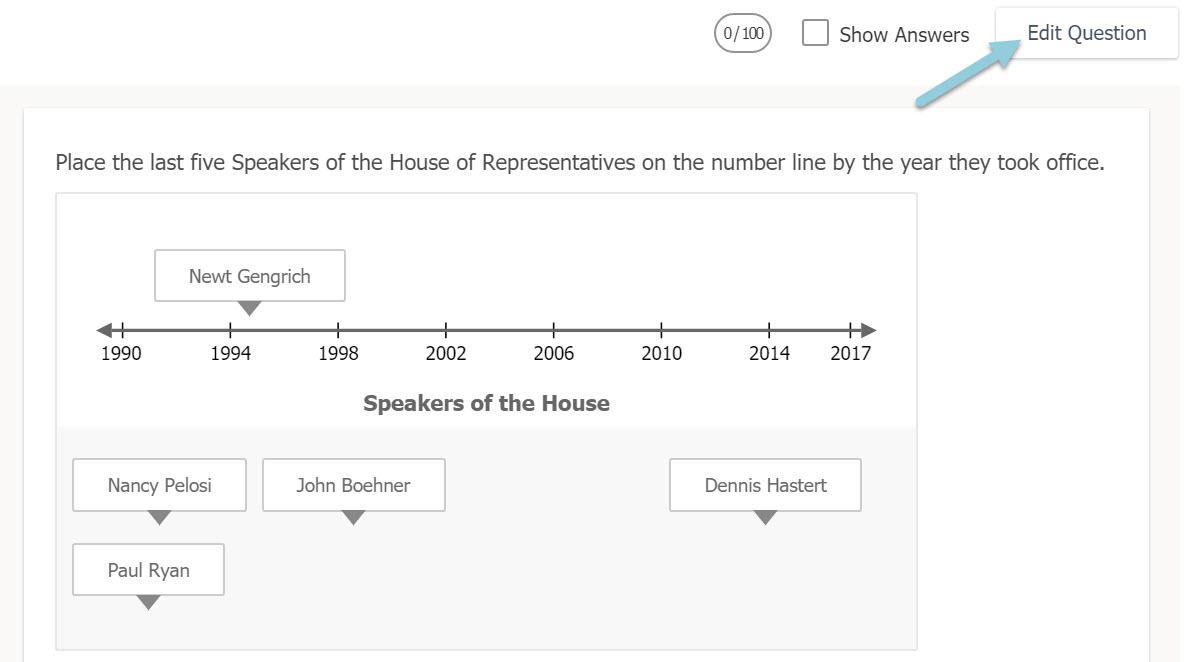
Task: Click the pointer below Nancy Pelosi
Action: click(160, 518)
